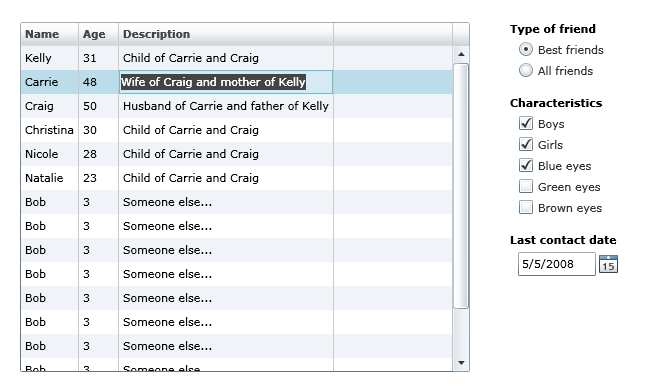Click Nicole's description cell
664x391 pixels.
coord(226,154)
